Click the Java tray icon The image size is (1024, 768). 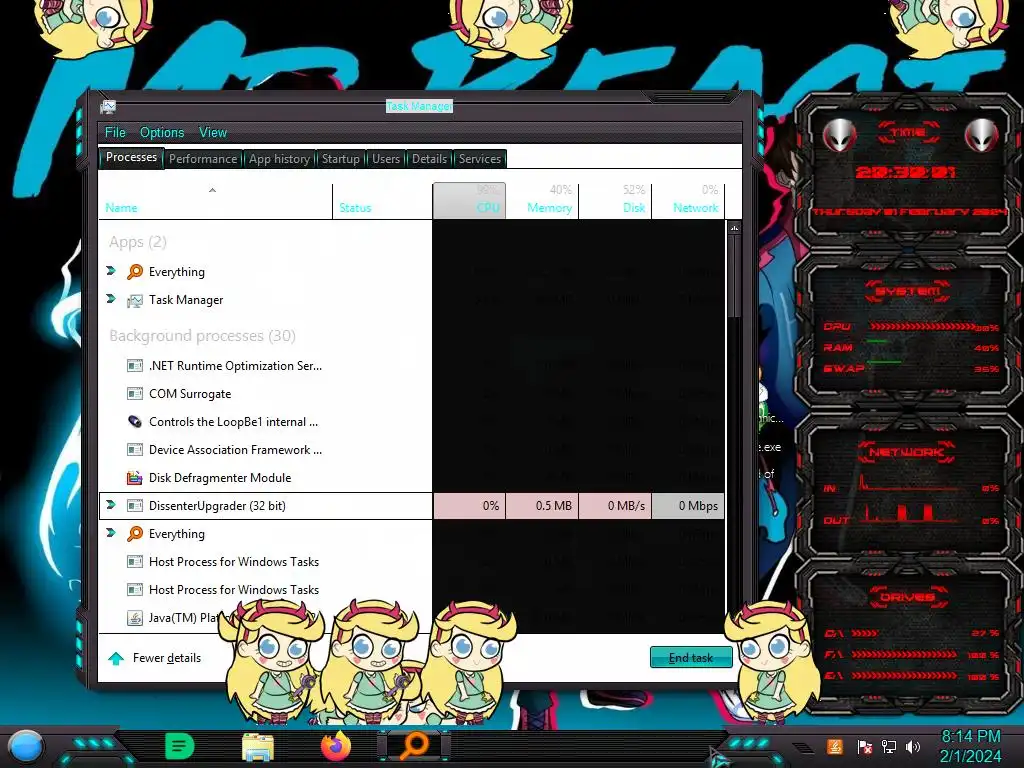tap(834, 746)
